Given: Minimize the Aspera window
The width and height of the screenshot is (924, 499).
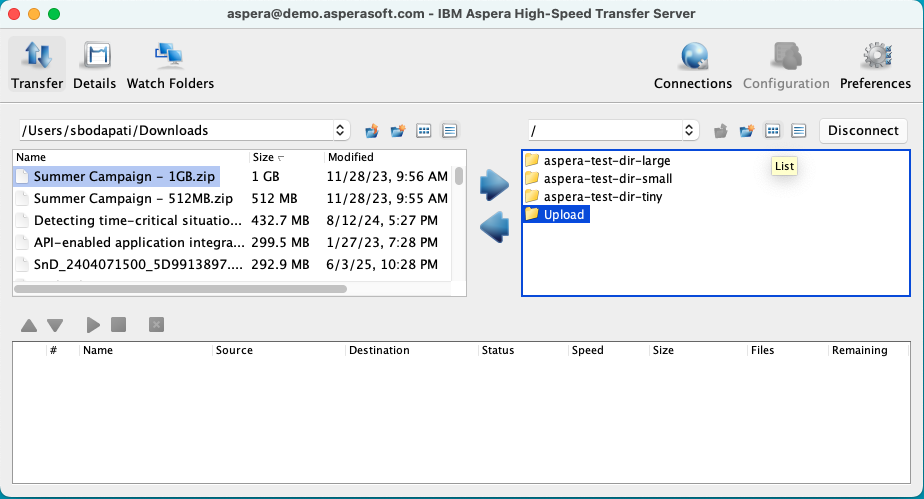Looking at the screenshot, I should click(34, 14).
